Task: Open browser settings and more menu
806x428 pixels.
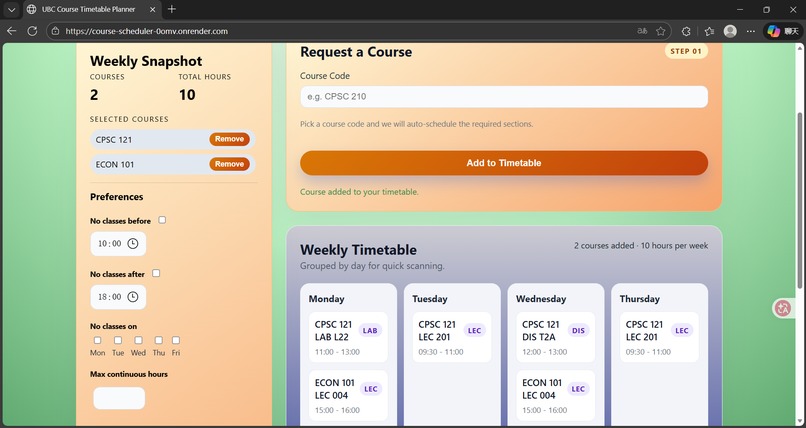Action: coord(751,31)
